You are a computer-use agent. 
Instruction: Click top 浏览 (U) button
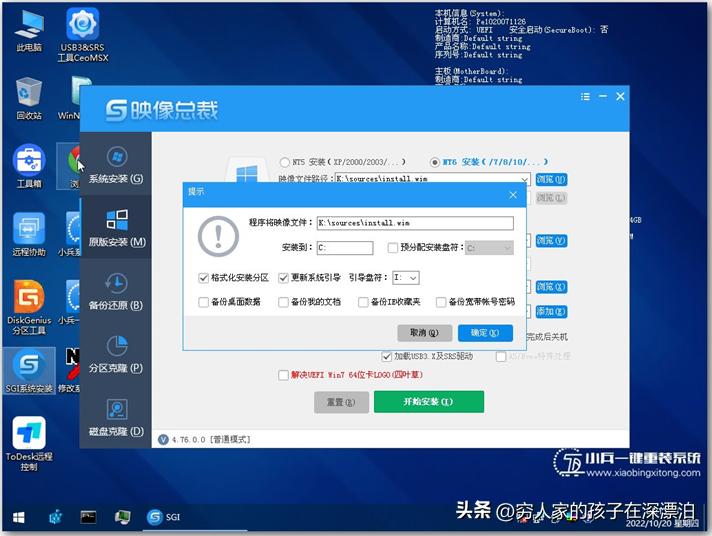(551, 179)
